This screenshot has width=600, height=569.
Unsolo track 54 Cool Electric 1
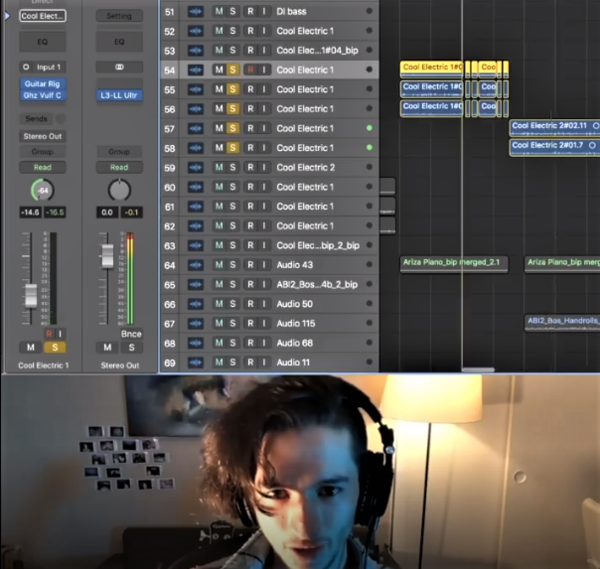(233, 70)
